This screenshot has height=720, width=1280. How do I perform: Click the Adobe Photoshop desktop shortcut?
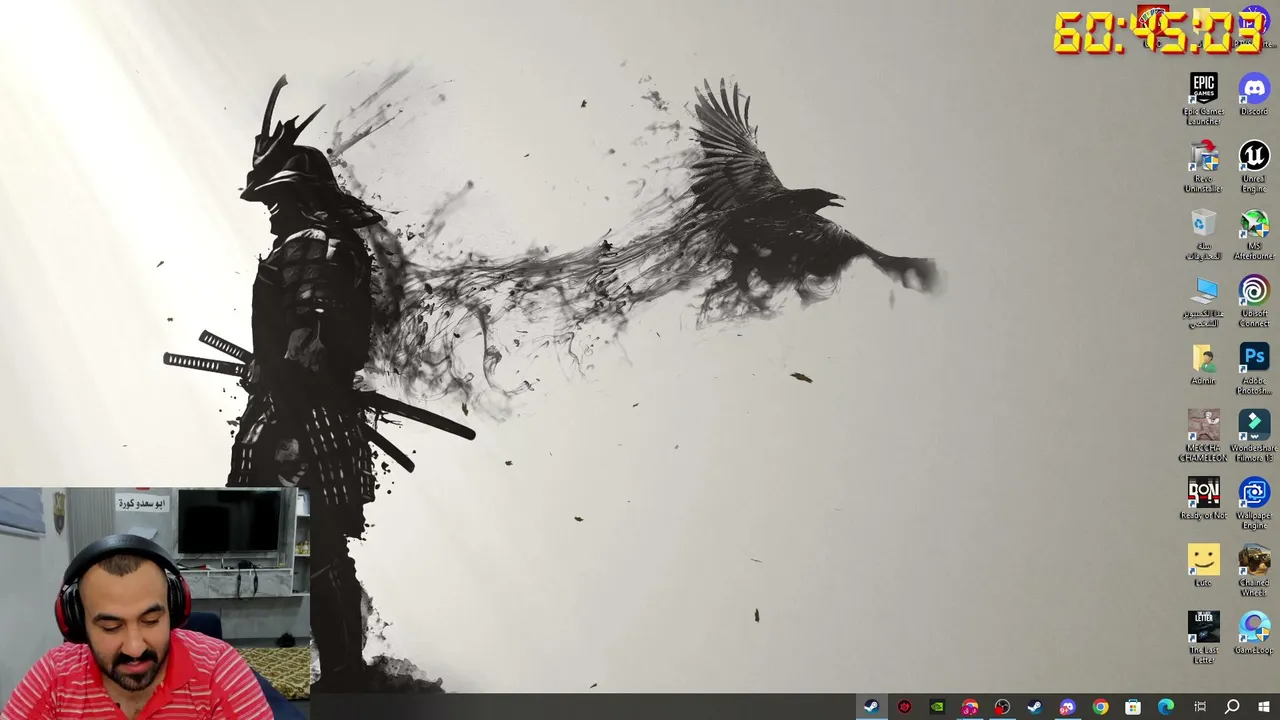pyautogui.click(x=1254, y=368)
